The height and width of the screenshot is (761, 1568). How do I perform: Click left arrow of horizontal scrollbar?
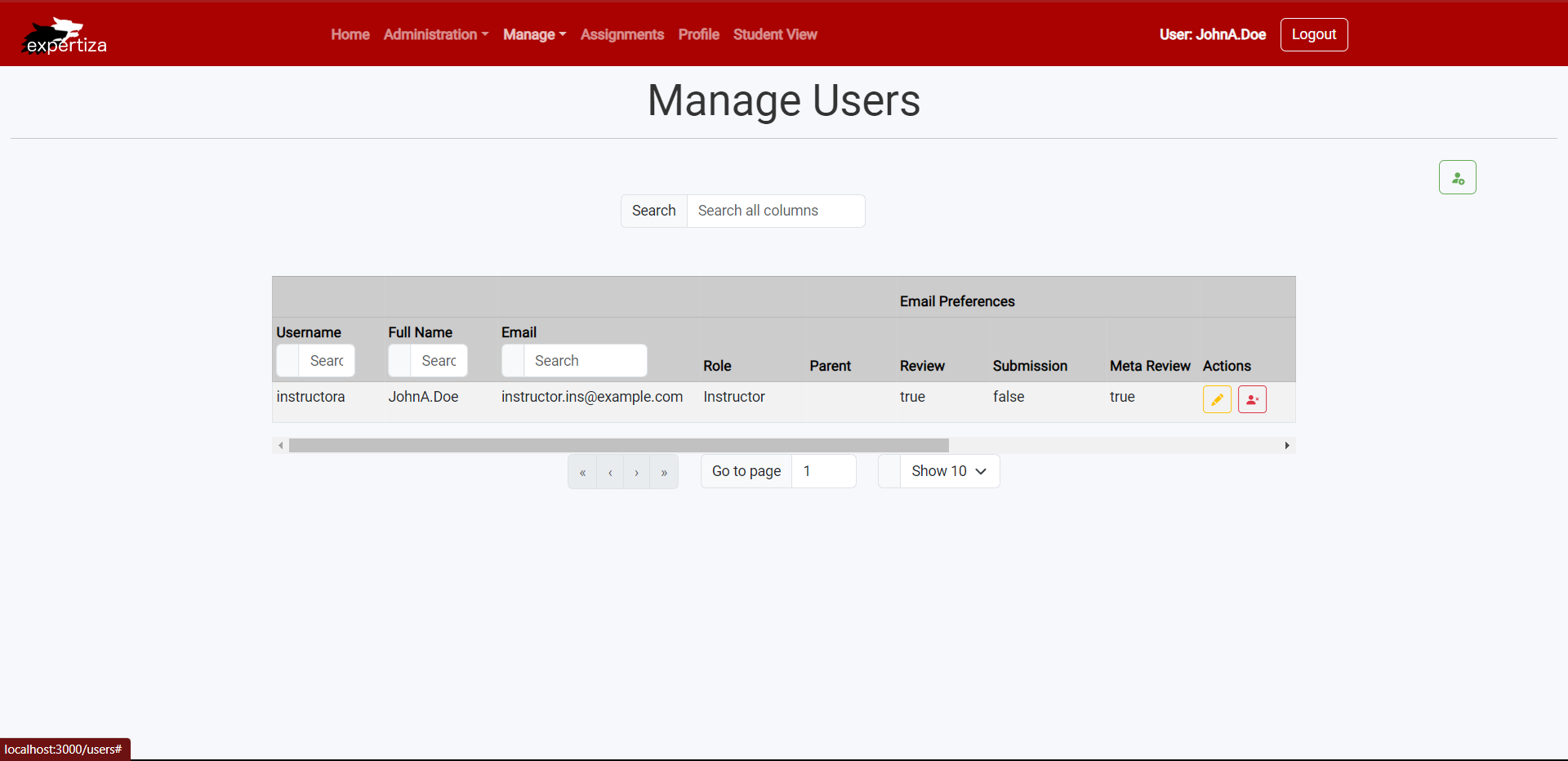tap(281, 445)
